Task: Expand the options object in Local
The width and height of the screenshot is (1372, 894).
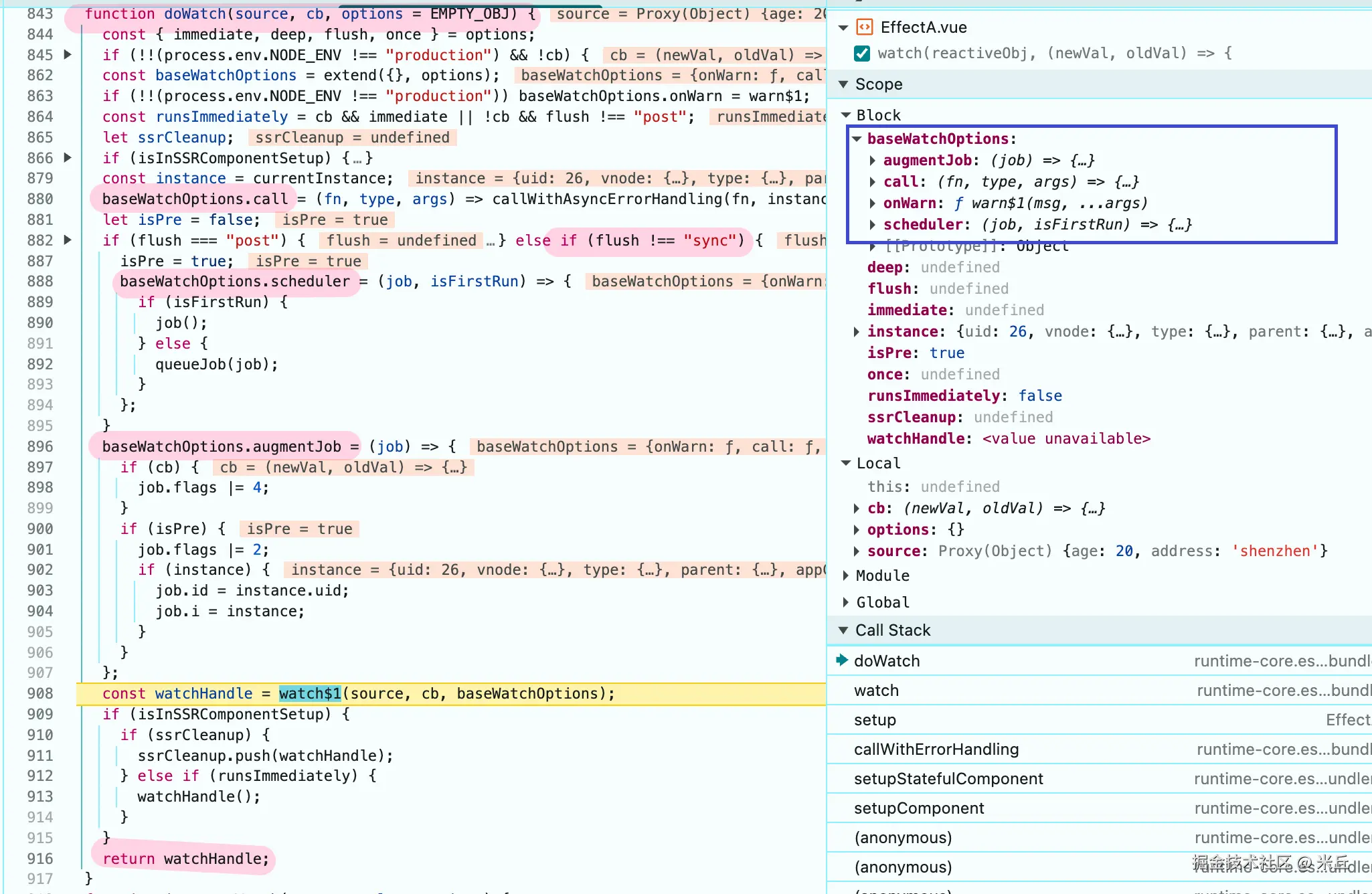Action: [856, 530]
